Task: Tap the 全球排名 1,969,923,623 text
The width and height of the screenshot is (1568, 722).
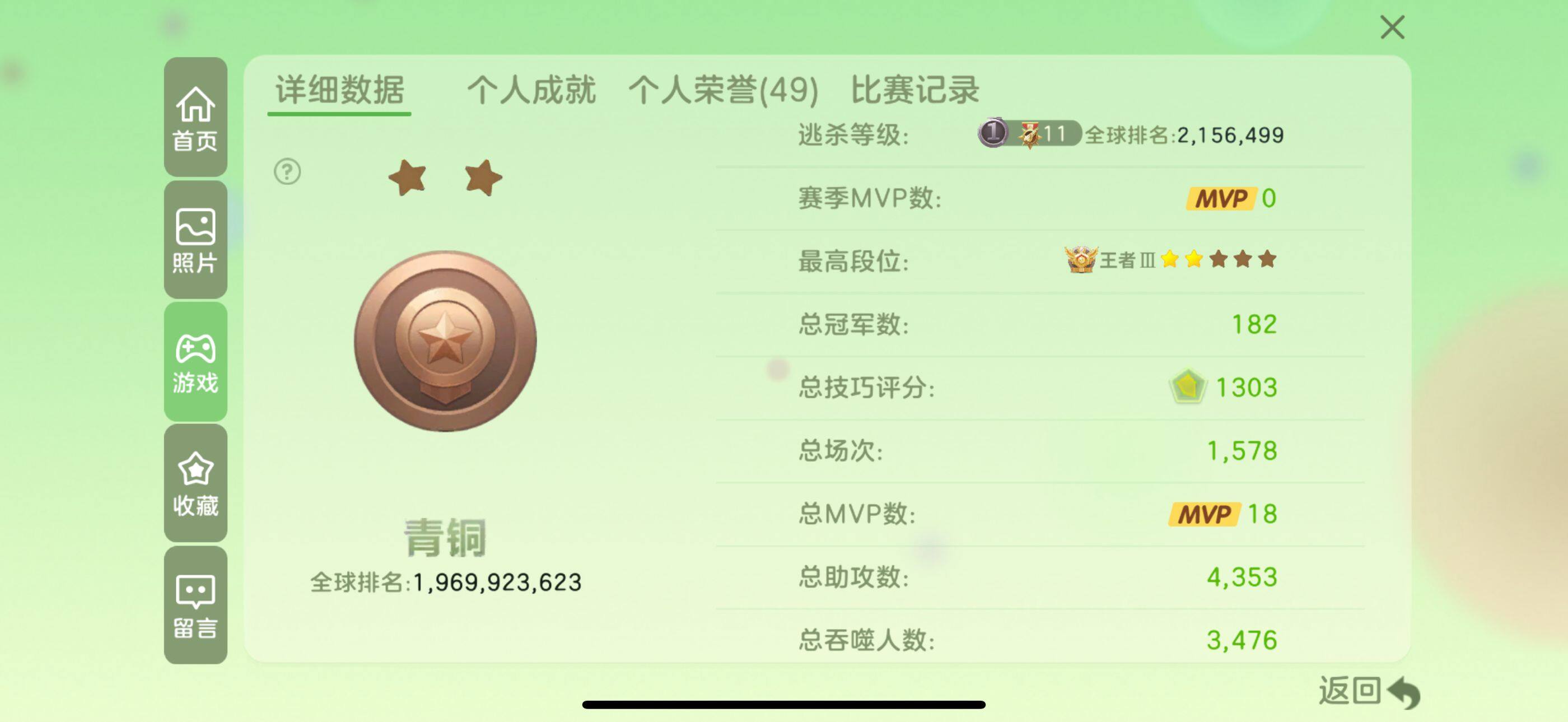Action: 446,583
